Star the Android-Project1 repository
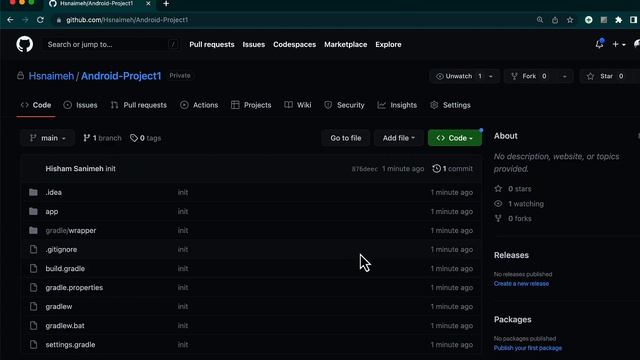 point(606,76)
